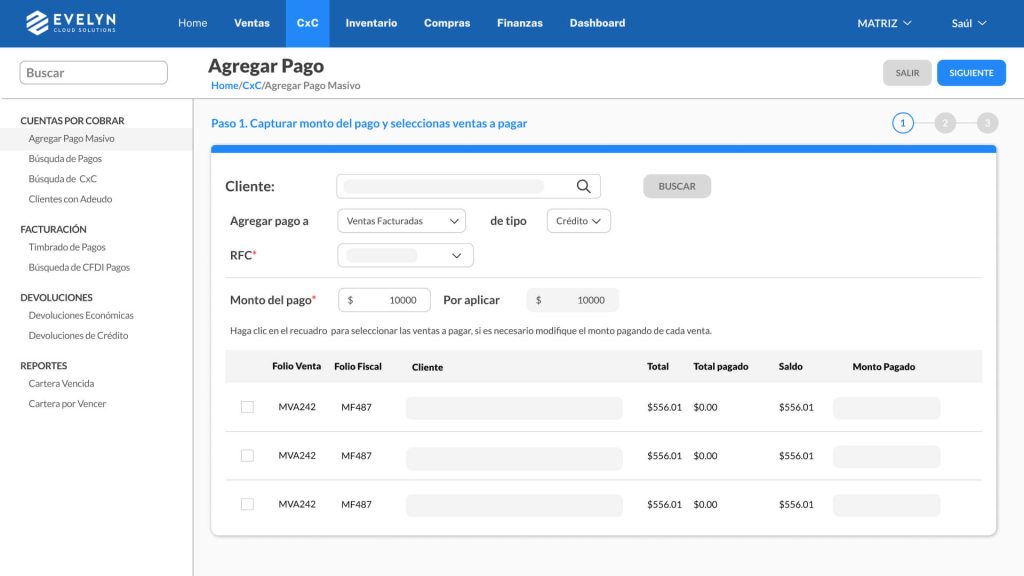Screen dimensions: 1024x576
Task: Open the Ventas Facturadas dropdown
Action: tap(402, 221)
